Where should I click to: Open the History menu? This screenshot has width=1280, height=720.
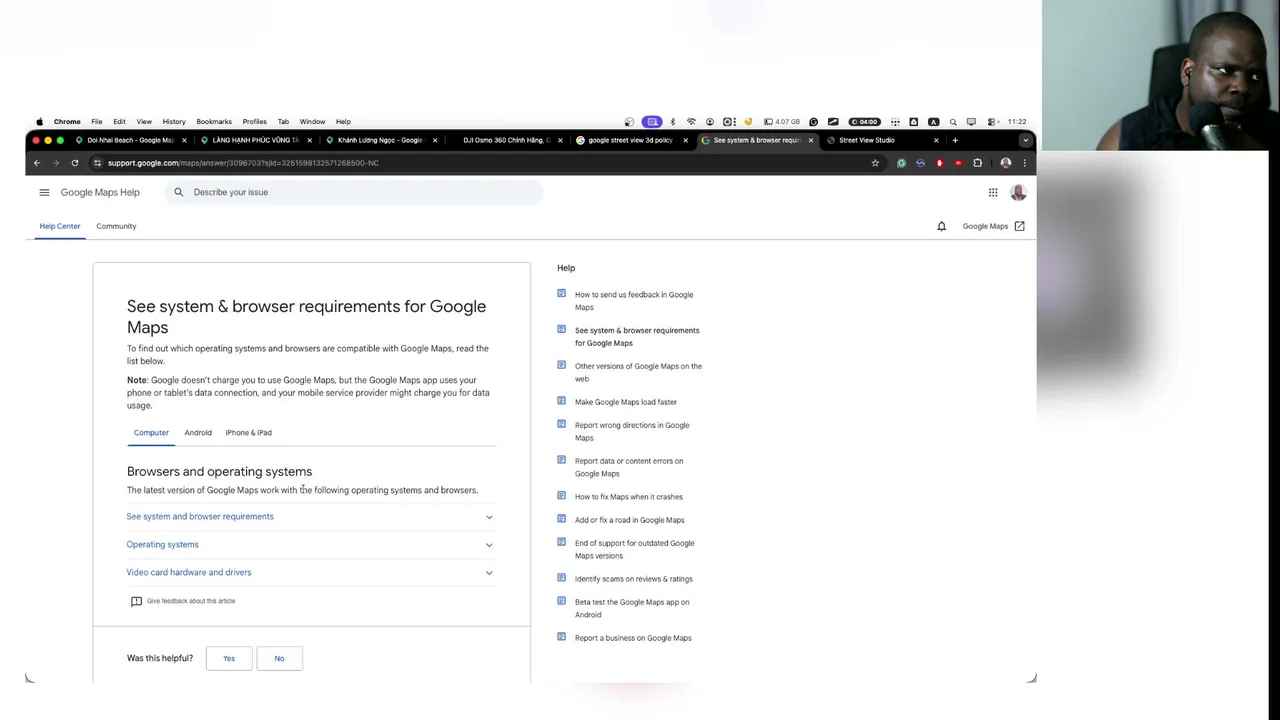(x=174, y=122)
